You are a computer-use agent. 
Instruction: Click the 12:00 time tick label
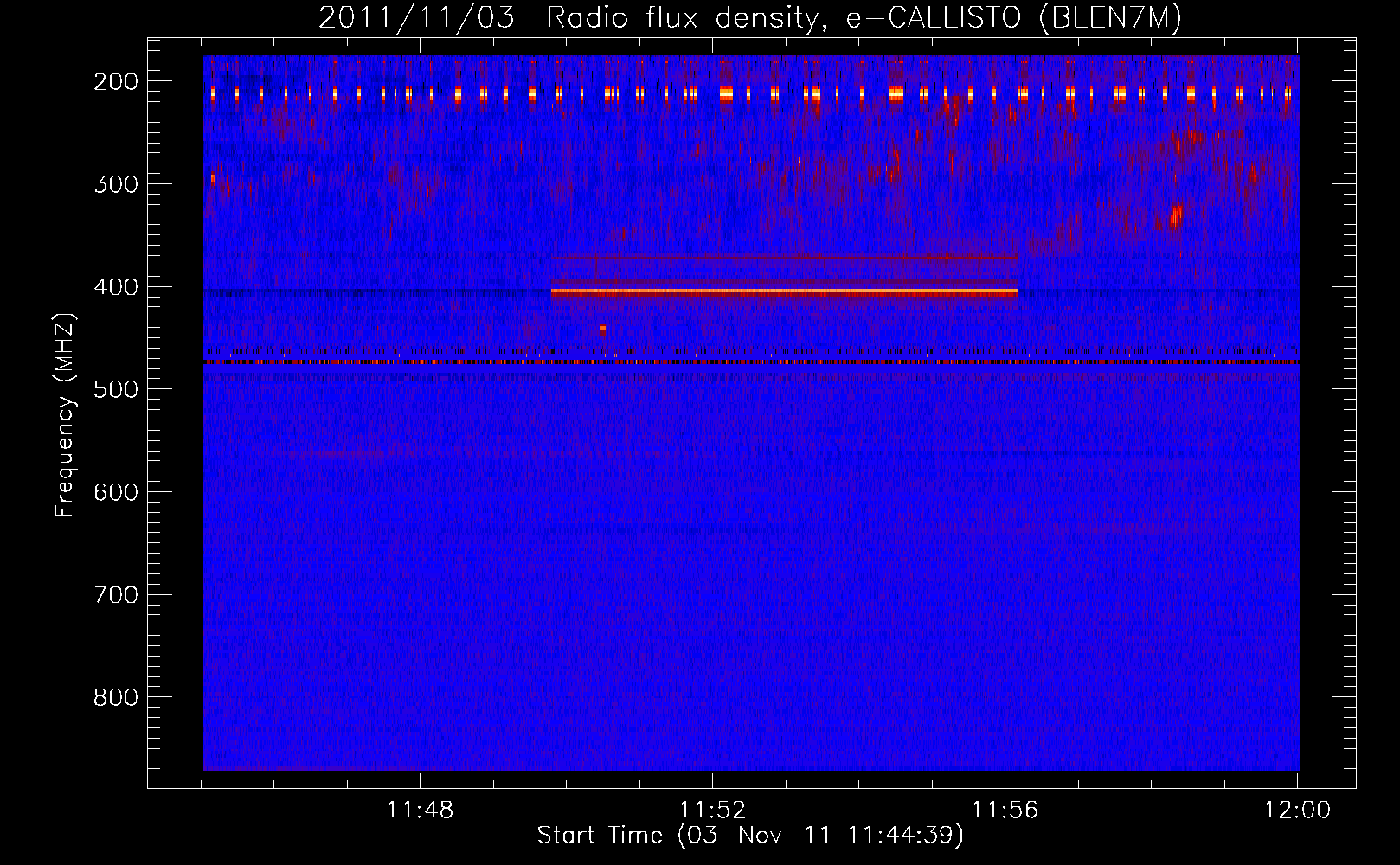pyautogui.click(x=1297, y=811)
